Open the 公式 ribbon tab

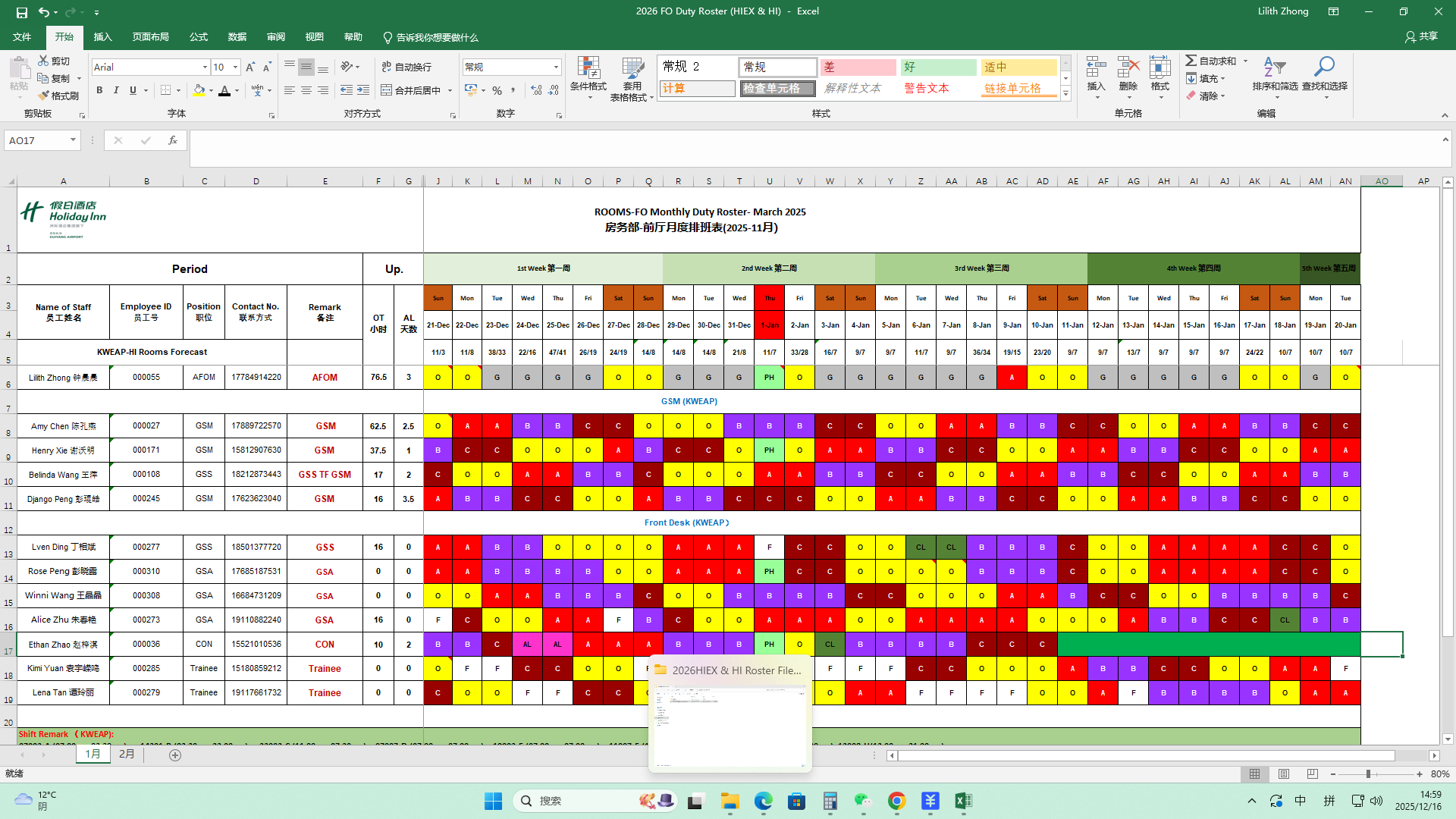coord(199,37)
